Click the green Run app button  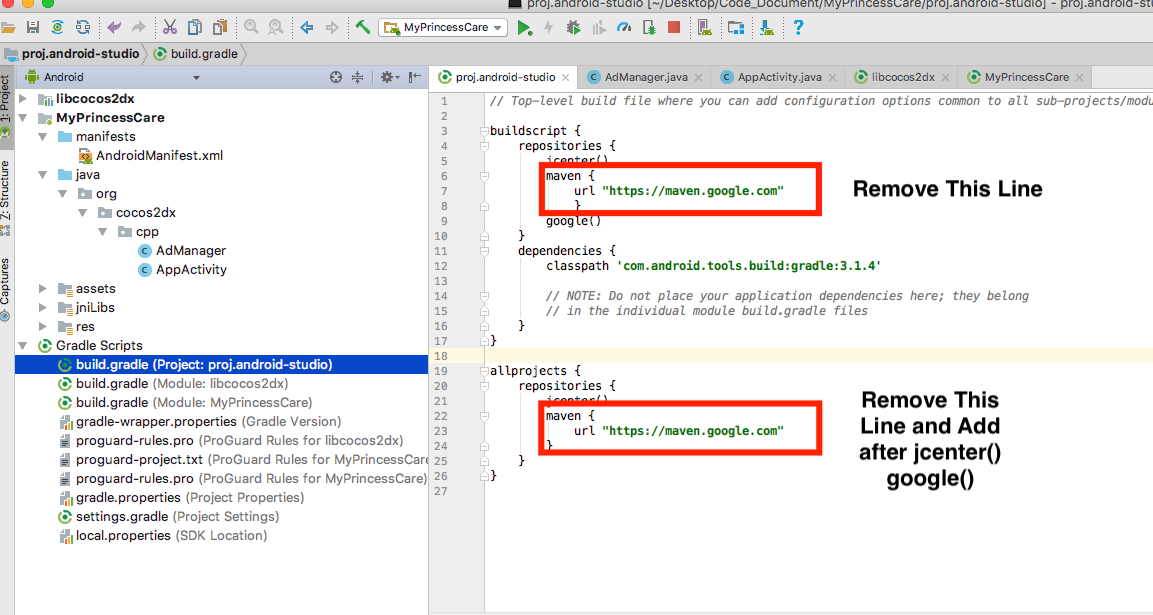click(524, 28)
